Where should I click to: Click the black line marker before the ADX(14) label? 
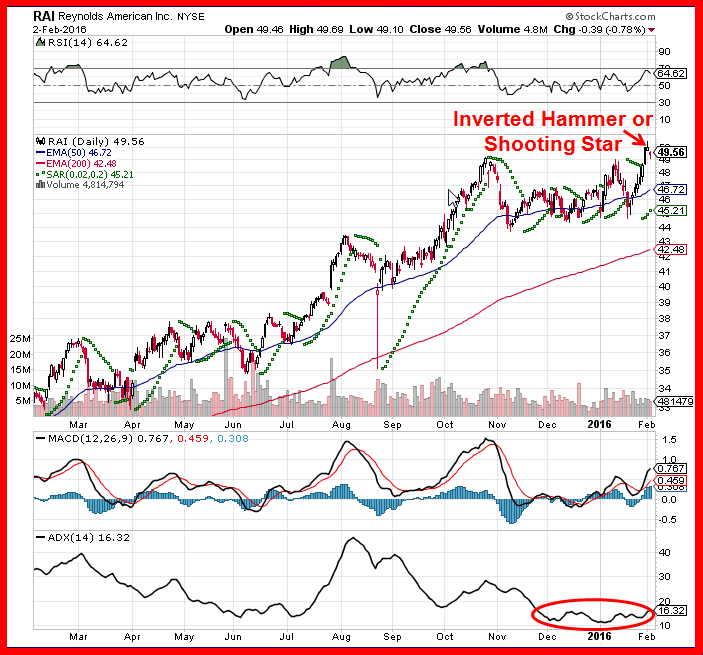(x=40, y=537)
